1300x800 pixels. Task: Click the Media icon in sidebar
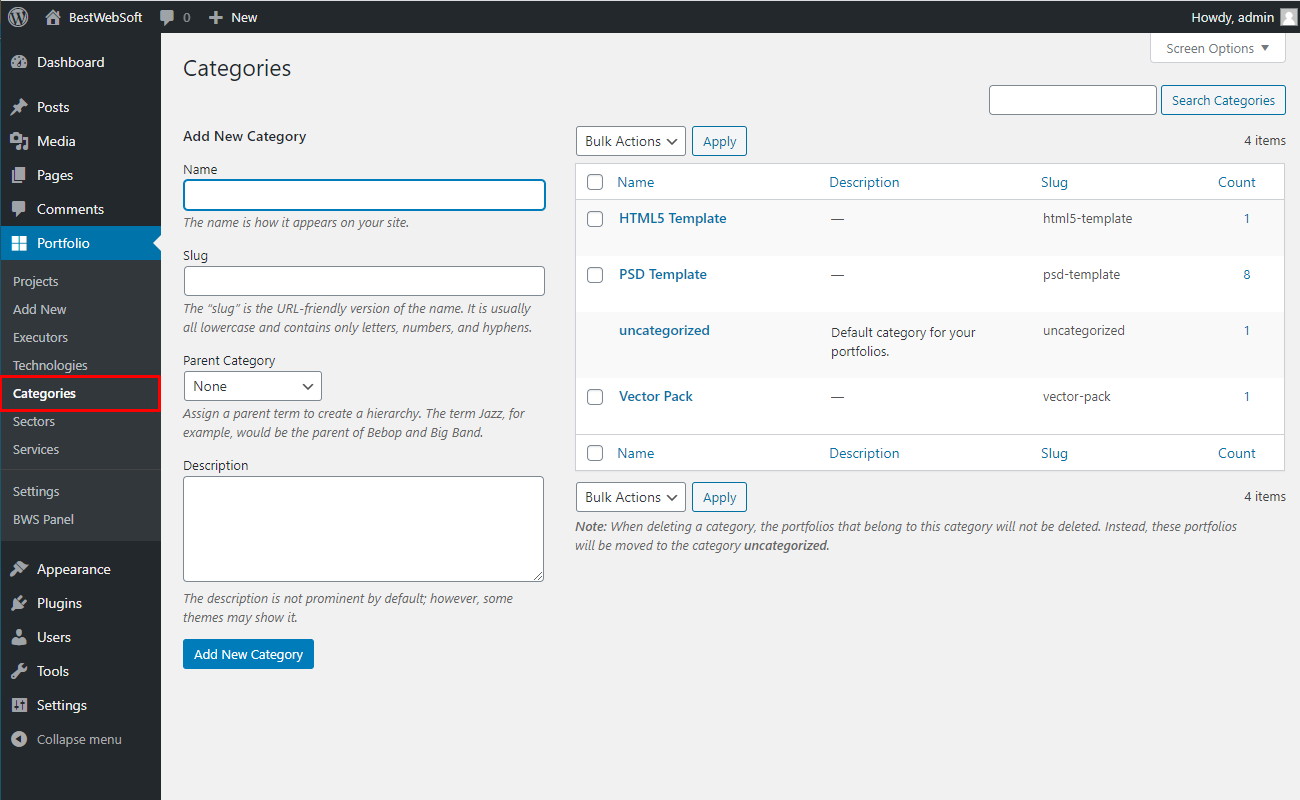(19, 141)
